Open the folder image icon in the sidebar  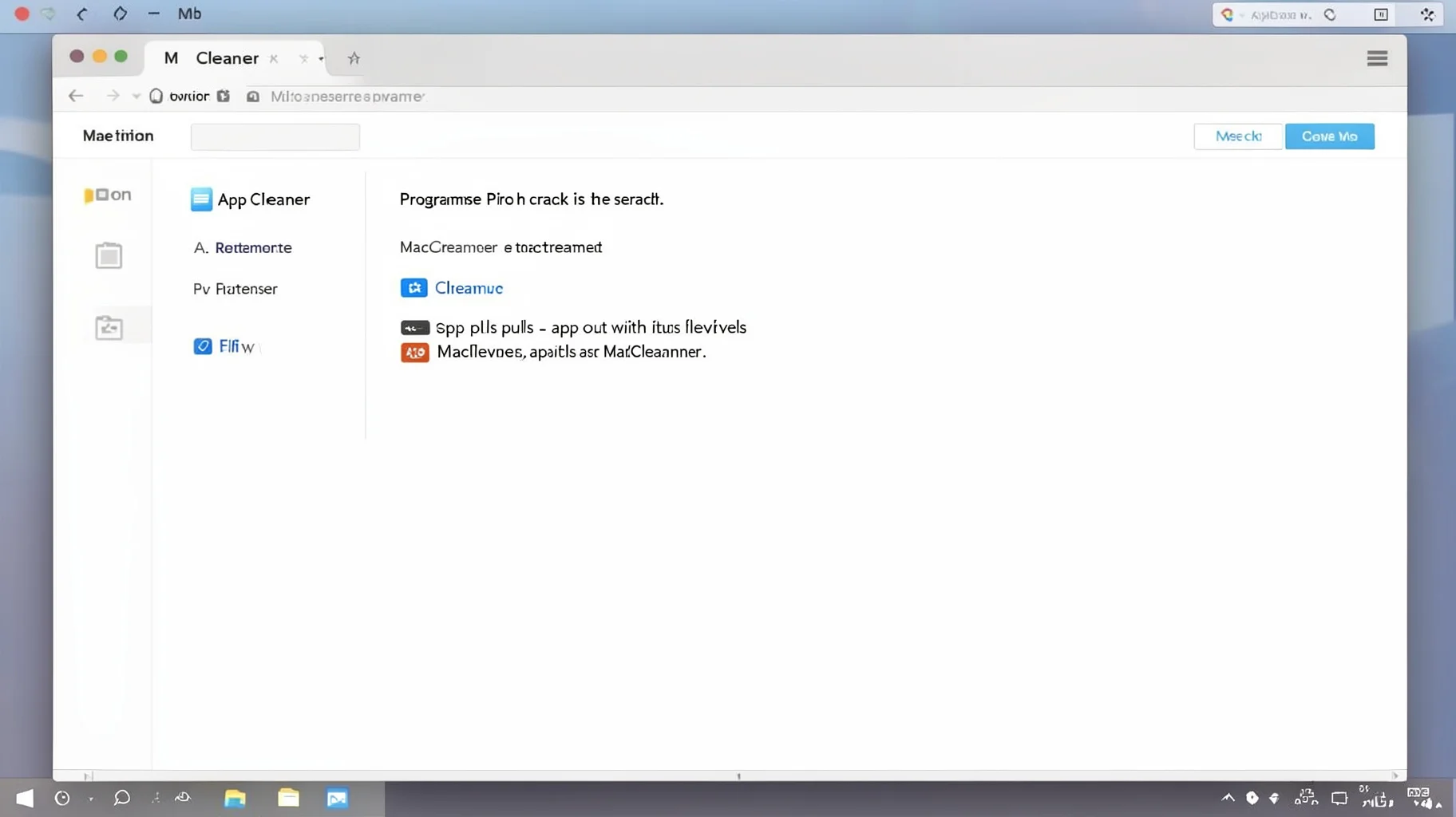tap(109, 327)
